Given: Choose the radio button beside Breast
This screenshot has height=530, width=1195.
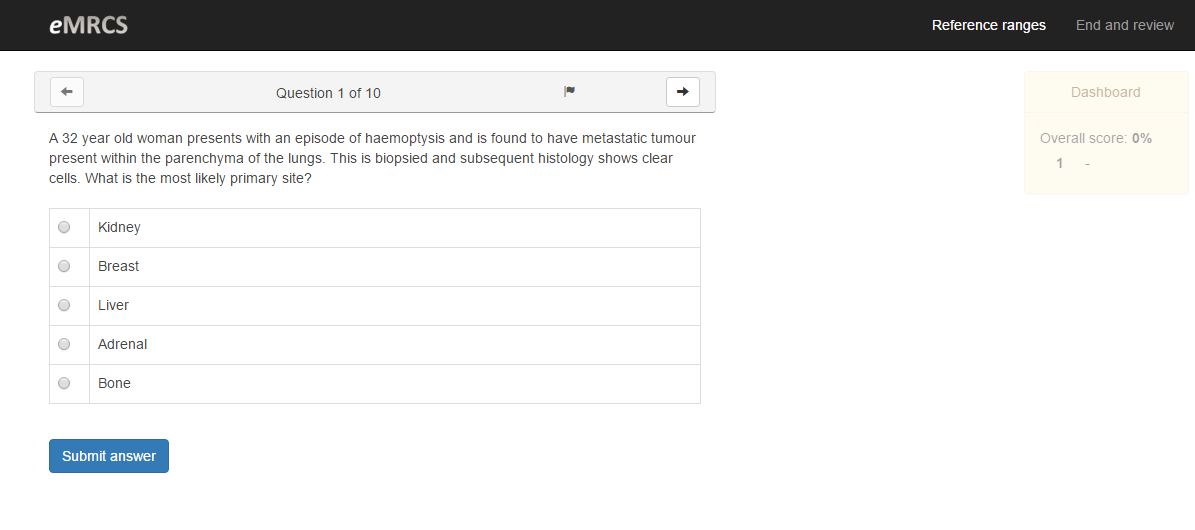Looking at the screenshot, I should click(x=65, y=267).
